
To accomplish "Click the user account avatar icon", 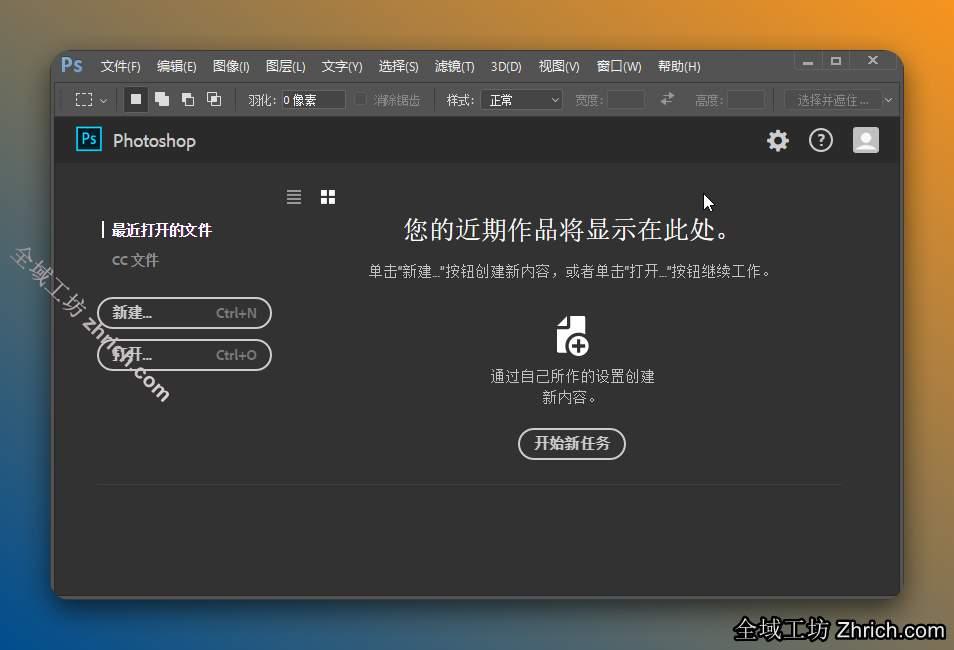I will tap(866, 140).
